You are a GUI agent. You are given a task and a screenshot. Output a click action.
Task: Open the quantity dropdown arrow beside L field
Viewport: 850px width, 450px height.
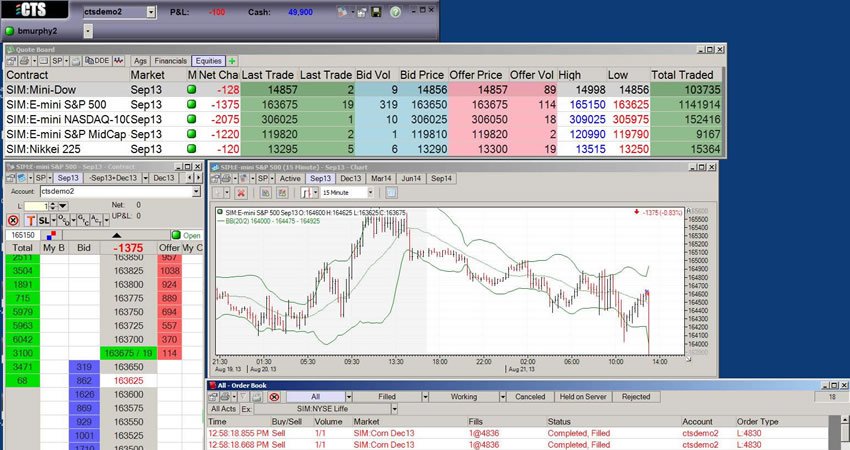[63, 206]
